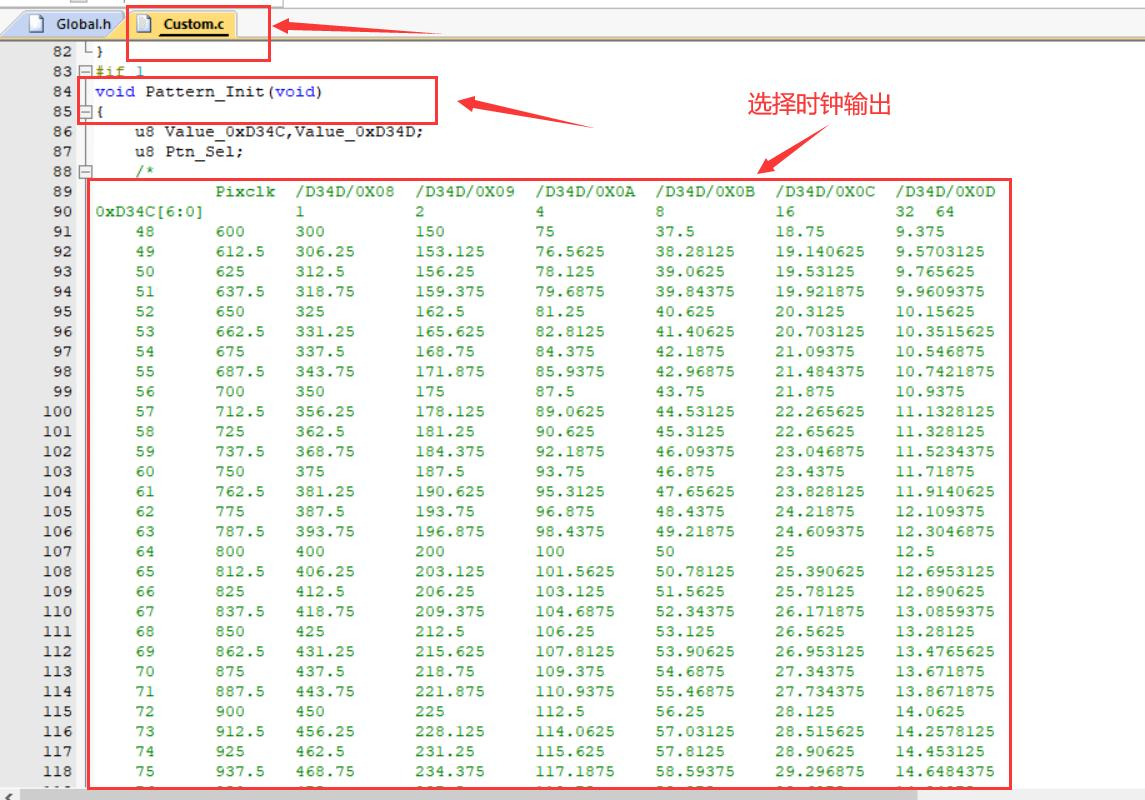Click the value '612.5' on line 92

pyautogui.click(x=240, y=252)
